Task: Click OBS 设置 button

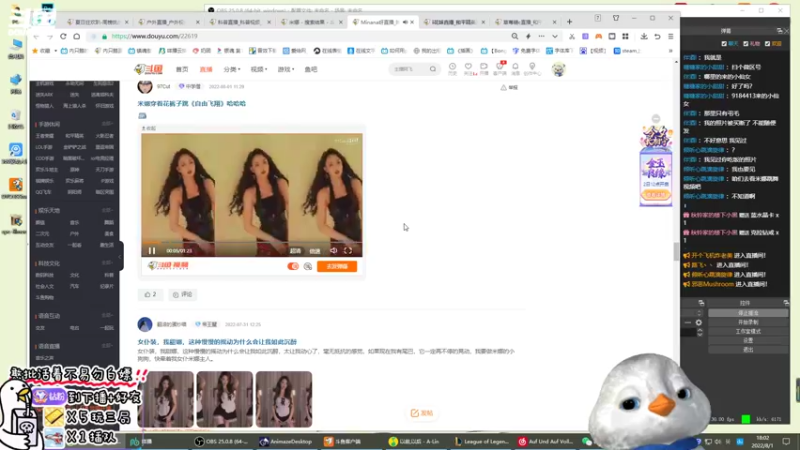Action: click(748, 340)
